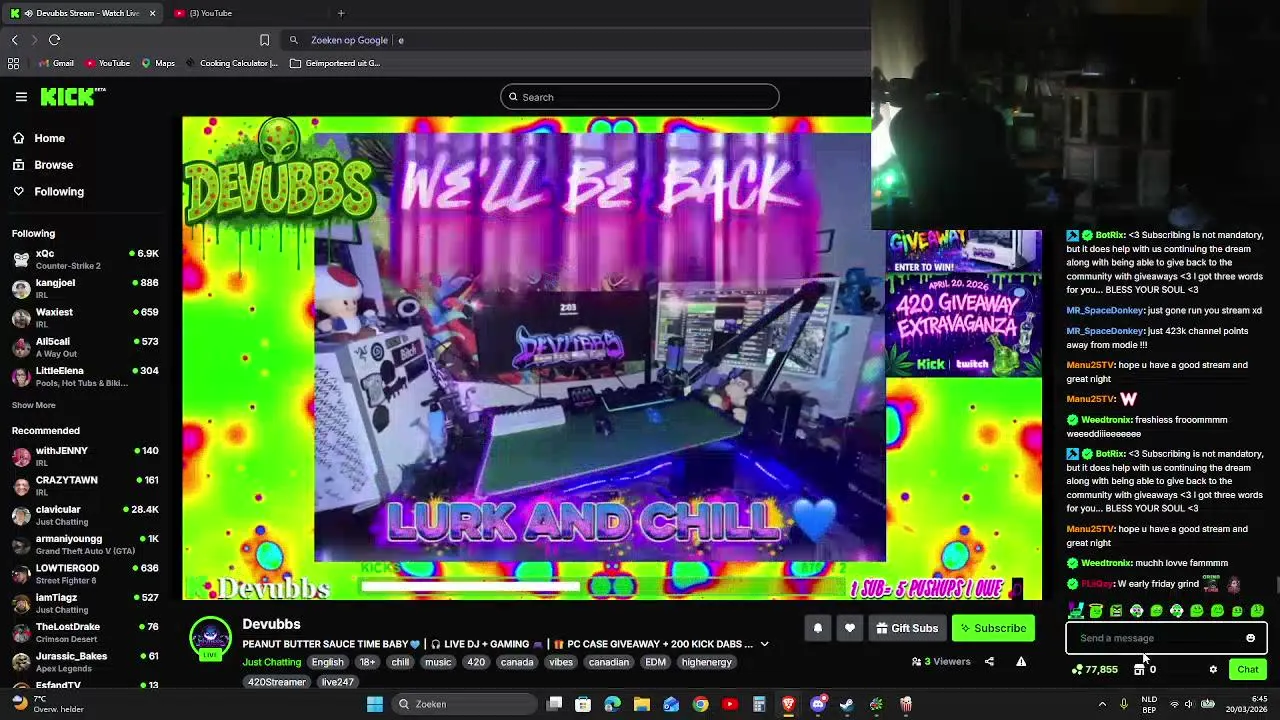Expand stream title with chevron

click(x=764, y=644)
